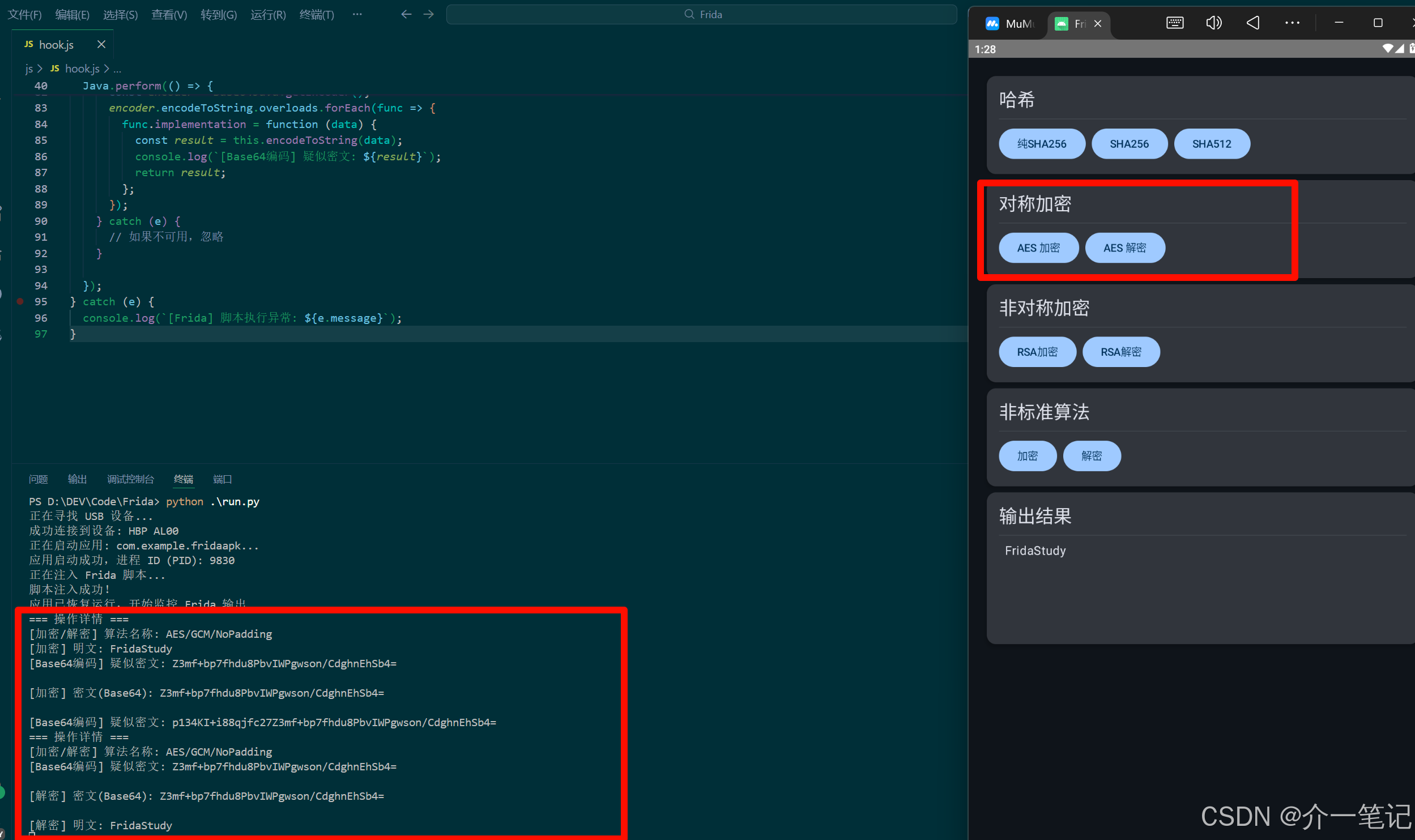The image size is (1415, 840).
Task: Tap the RSA解密 button
Action: [1120, 352]
